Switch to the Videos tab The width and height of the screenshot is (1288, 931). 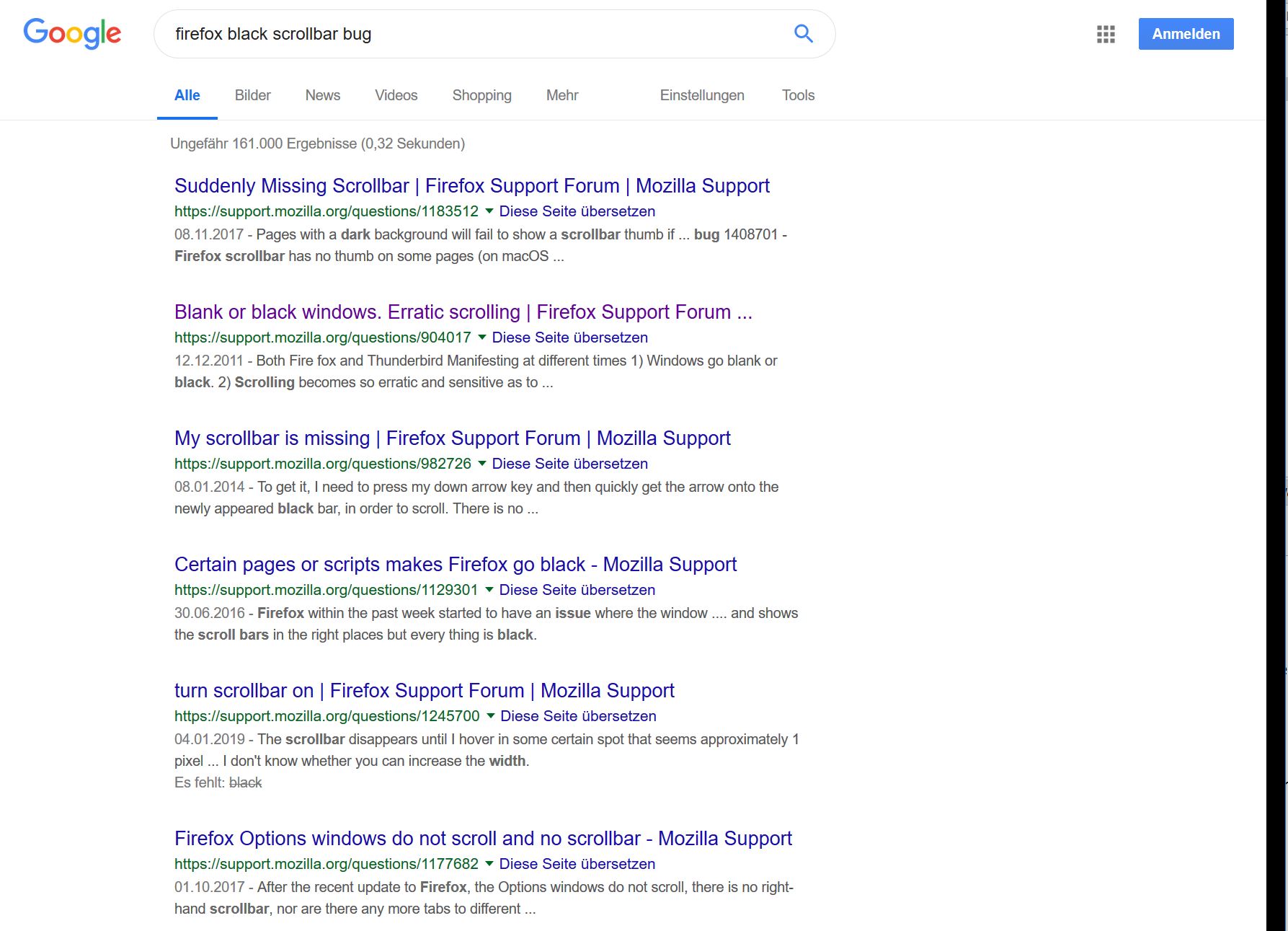click(396, 95)
